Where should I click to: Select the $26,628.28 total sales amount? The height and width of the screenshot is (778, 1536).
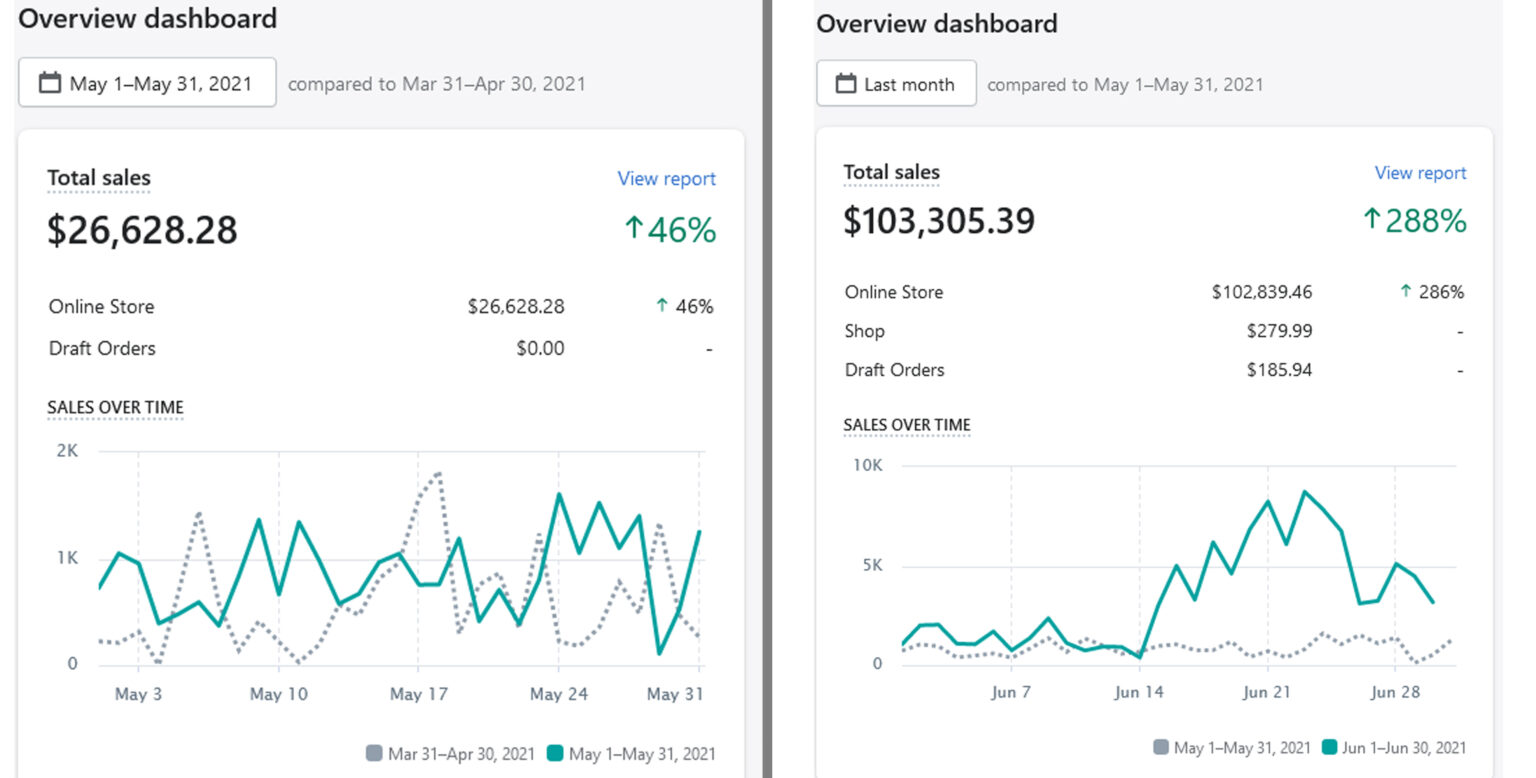(142, 230)
